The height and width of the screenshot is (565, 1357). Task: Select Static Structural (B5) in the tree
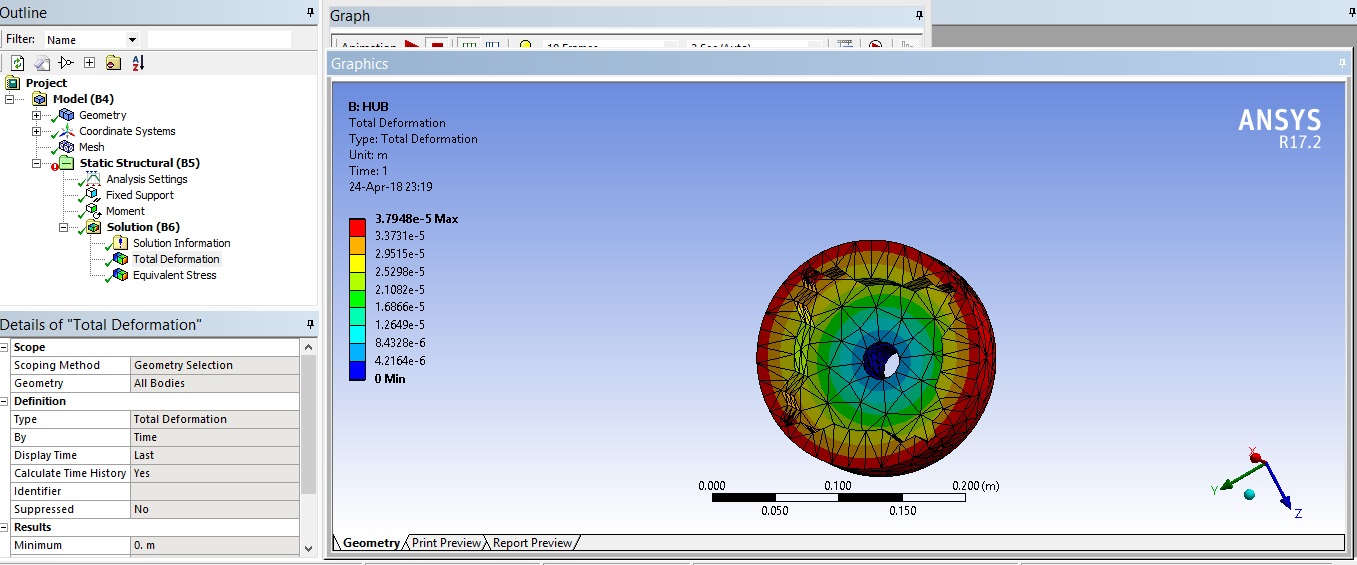click(140, 163)
